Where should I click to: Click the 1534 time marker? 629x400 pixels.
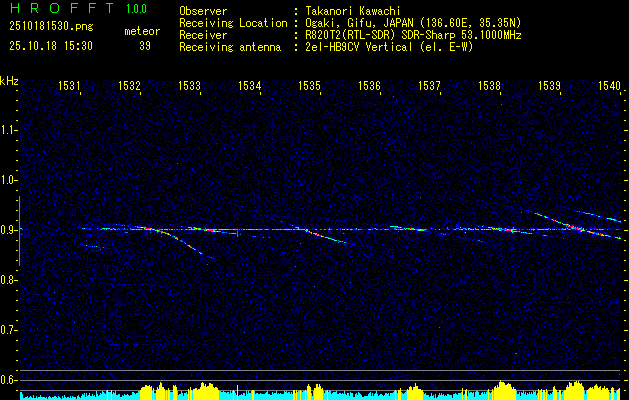(x=250, y=85)
